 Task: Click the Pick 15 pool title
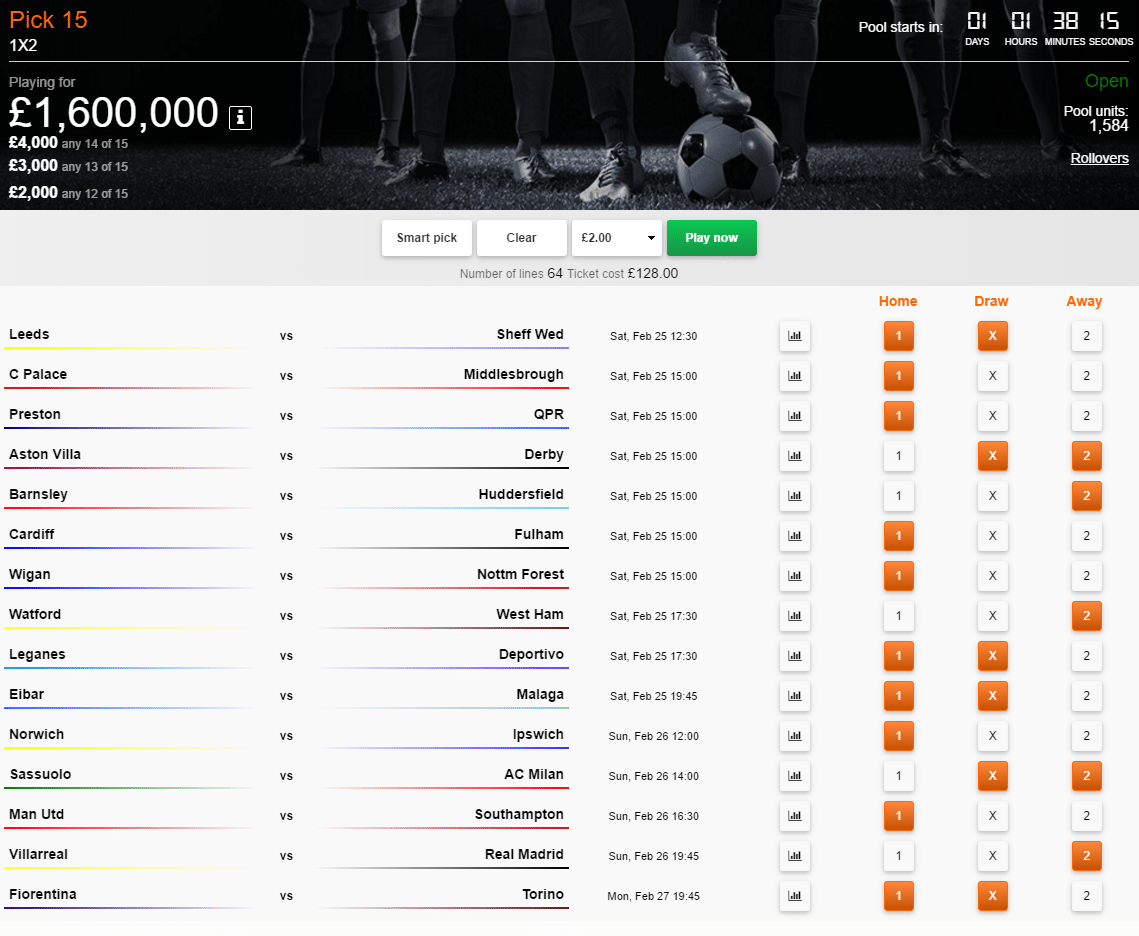click(48, 20)
